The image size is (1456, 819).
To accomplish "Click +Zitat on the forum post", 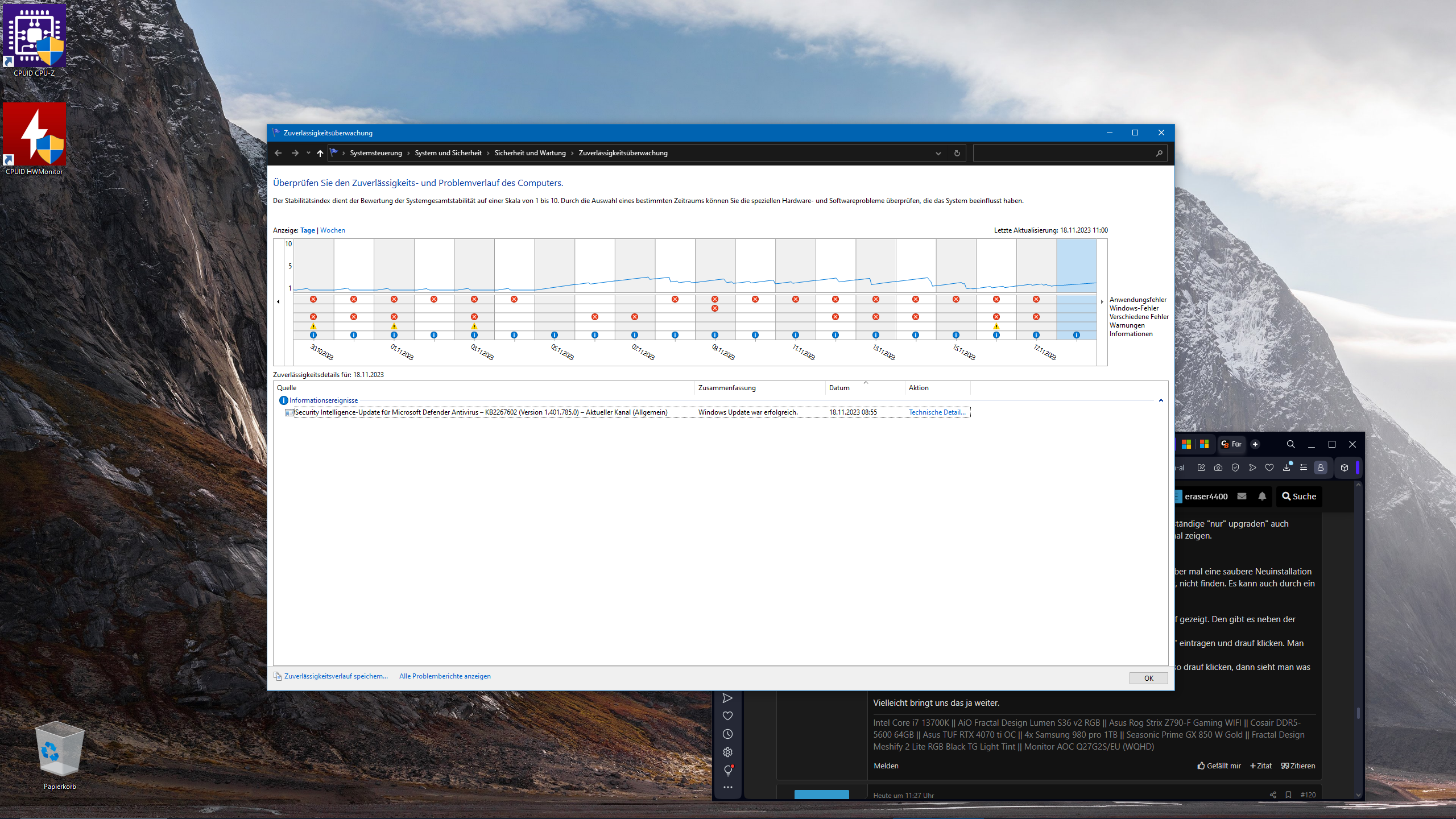I will tap(1260, 766).
